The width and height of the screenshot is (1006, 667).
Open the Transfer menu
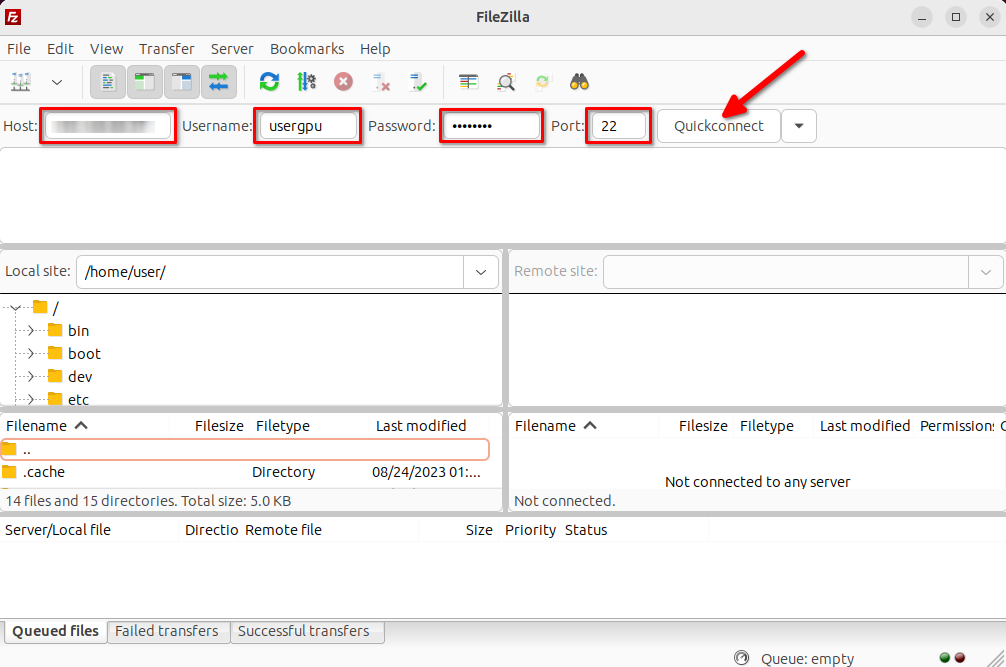(x=167, y=49)
